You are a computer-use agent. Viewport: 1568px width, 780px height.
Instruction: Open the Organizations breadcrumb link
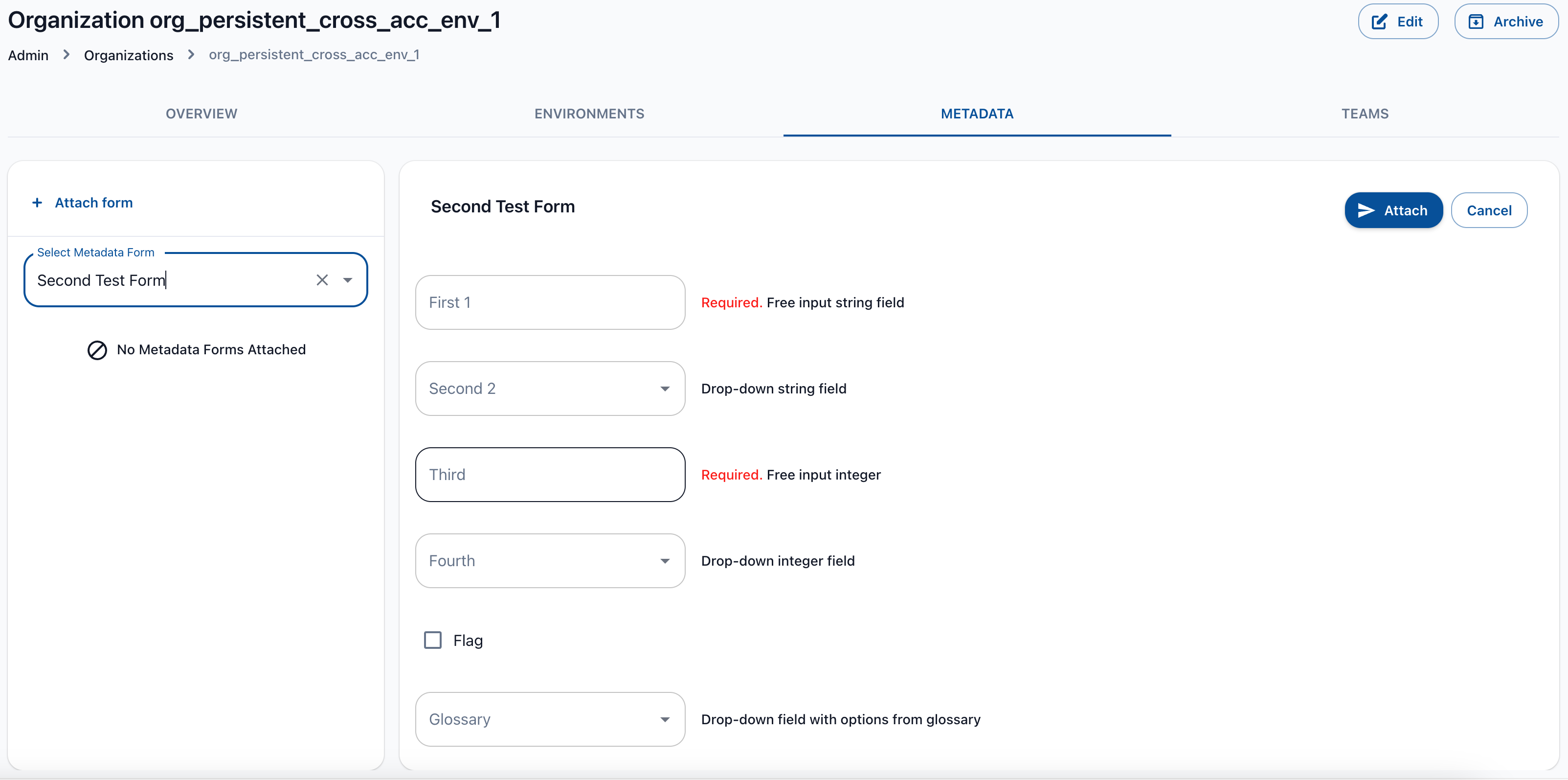coord(129,55)
